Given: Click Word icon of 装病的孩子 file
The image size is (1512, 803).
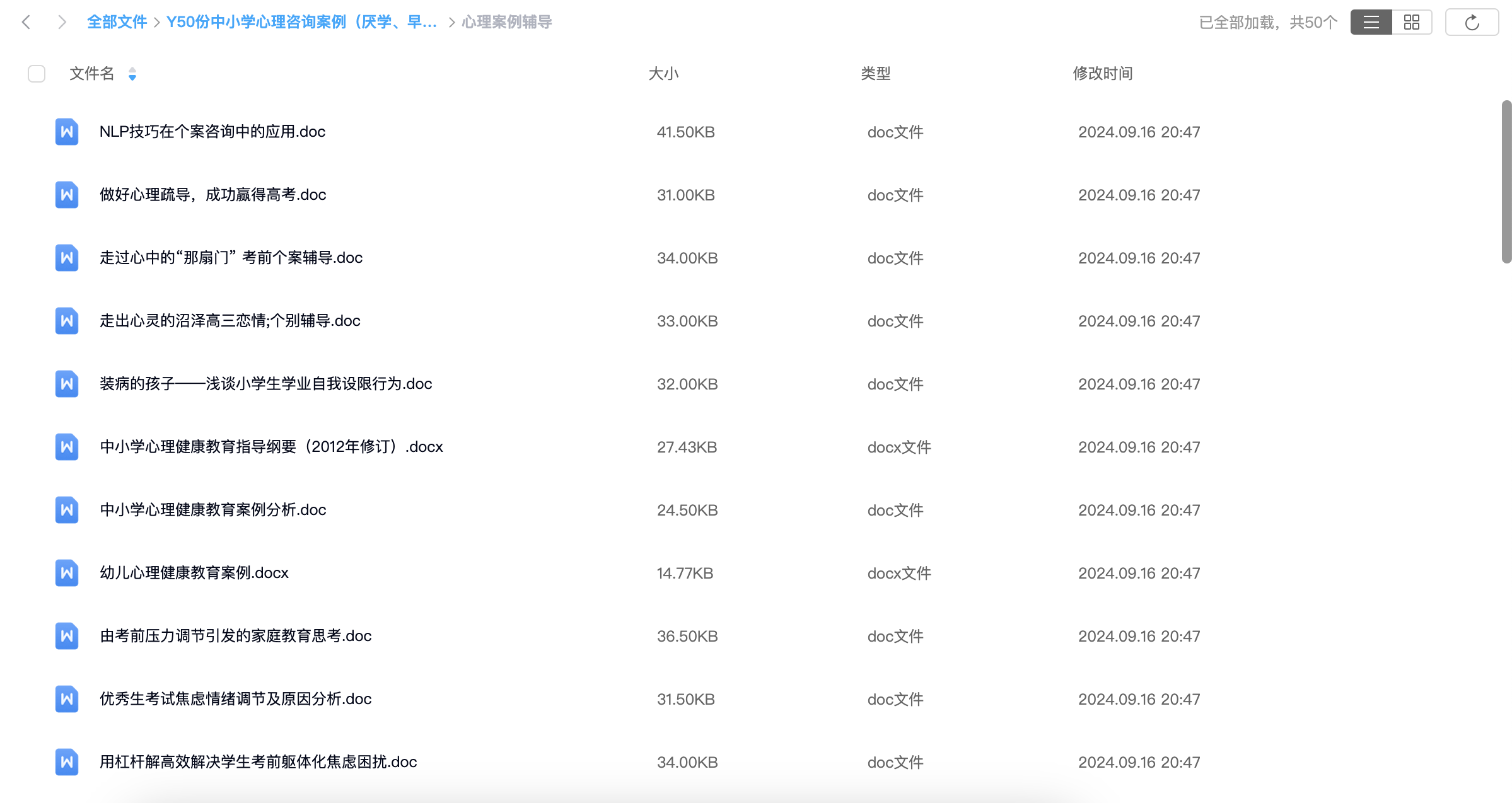Looking at the screenshot, I should (x=67, y=384).
